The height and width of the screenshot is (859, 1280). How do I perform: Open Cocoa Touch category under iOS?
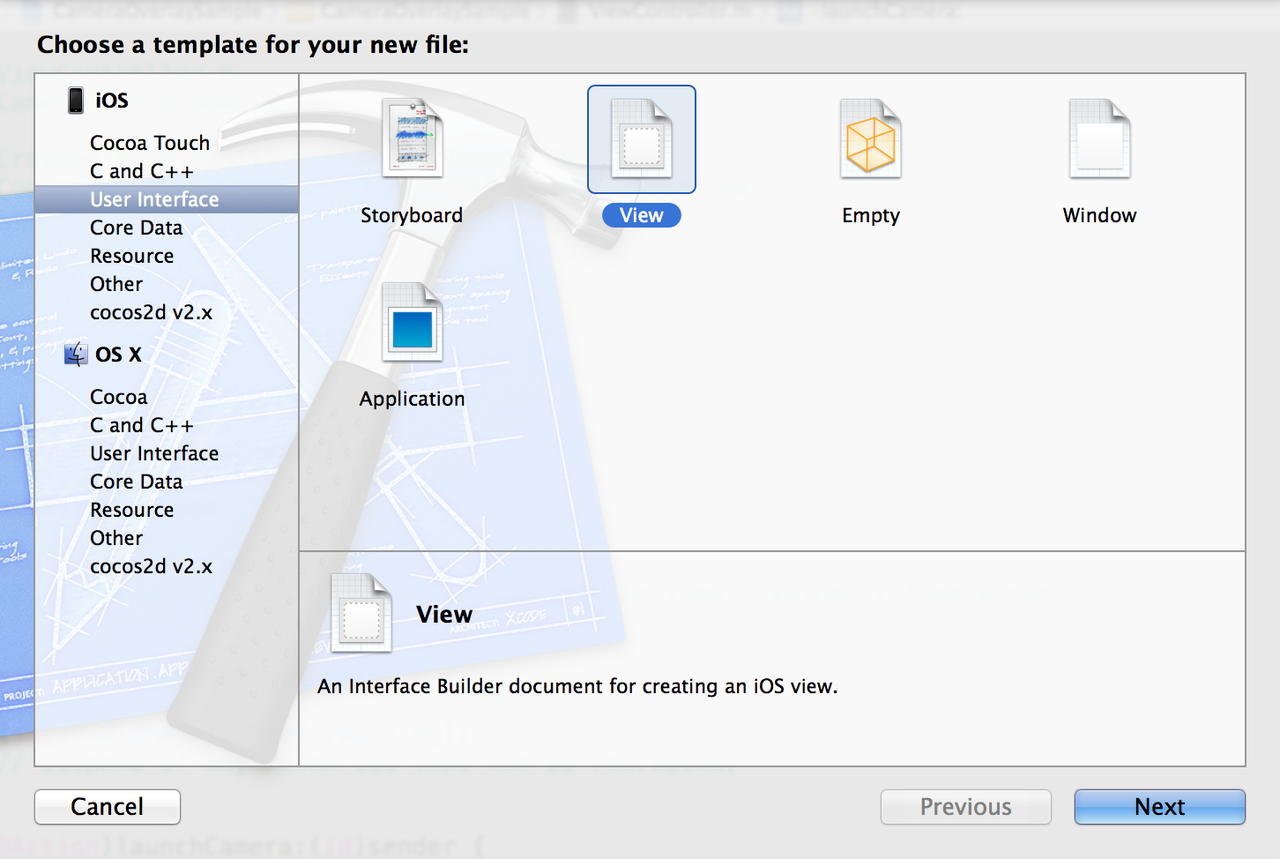point(150,143)
